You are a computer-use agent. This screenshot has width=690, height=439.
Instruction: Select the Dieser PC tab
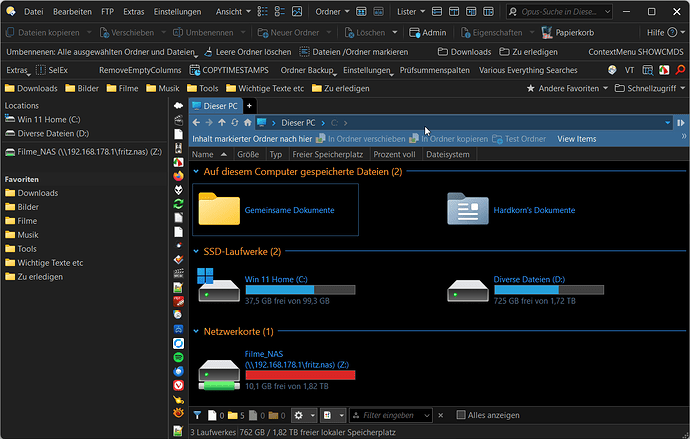pos(215,106)
